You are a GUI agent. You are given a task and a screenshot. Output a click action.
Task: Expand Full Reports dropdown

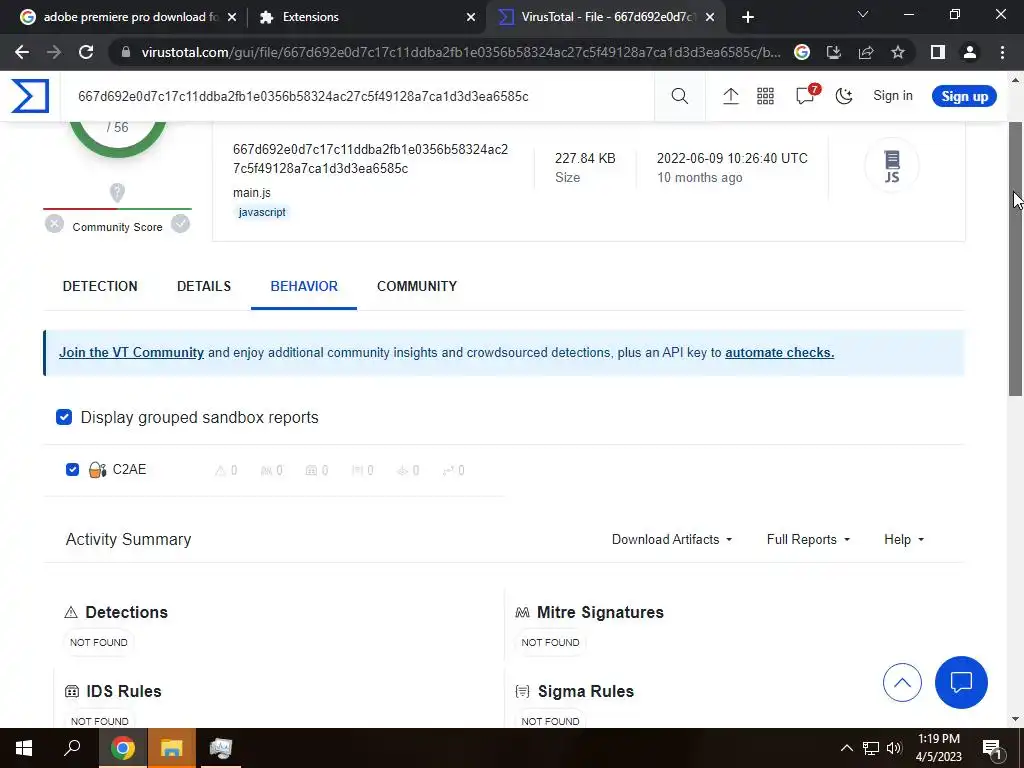pyautogui.click(x=808, y=539)
